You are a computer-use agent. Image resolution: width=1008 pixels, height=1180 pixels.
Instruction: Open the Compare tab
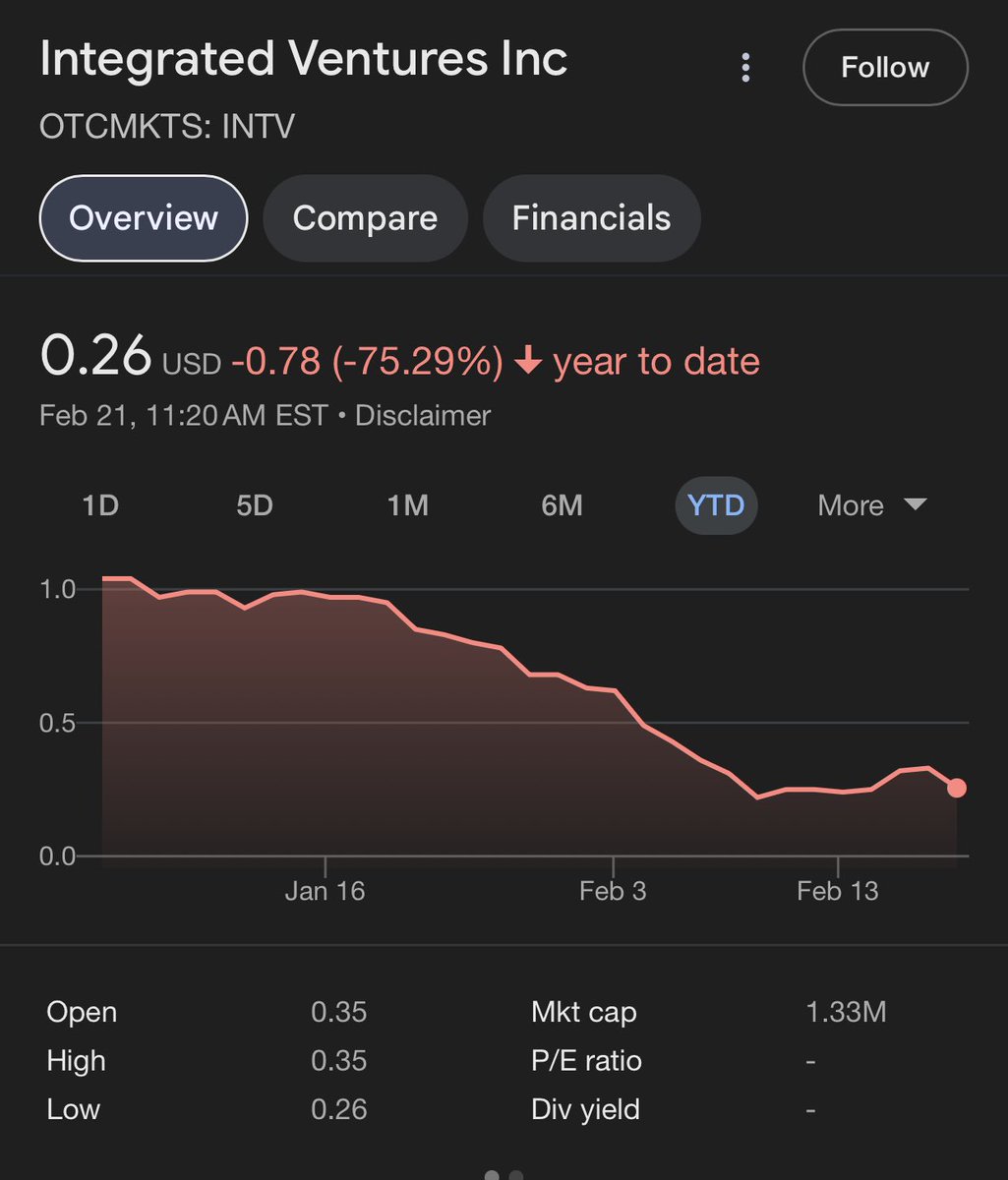click(365, 217)
